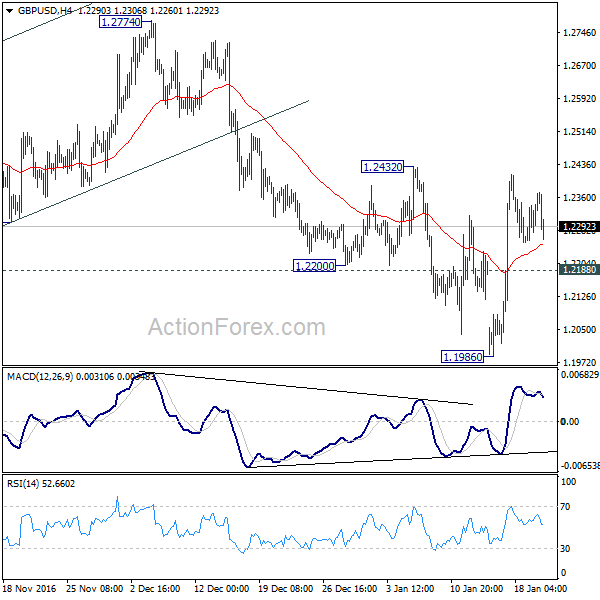Click the 1.21260 price axis value

tap(579, 297)
